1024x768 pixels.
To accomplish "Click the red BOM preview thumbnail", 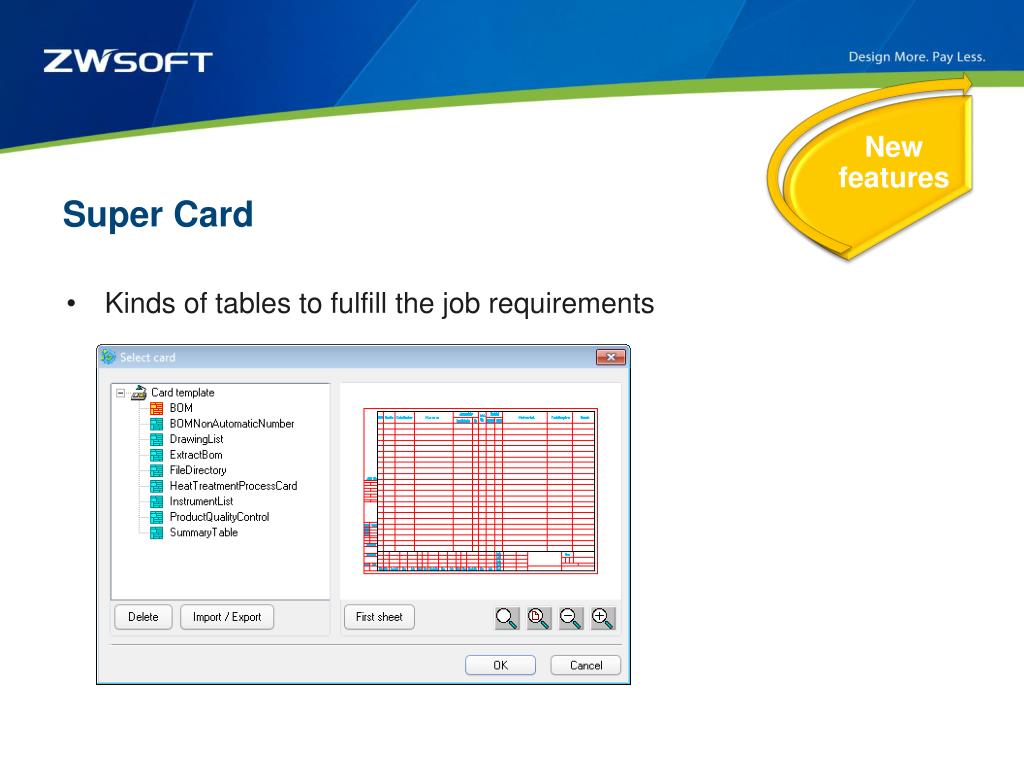I will click(x=480, y=491).
